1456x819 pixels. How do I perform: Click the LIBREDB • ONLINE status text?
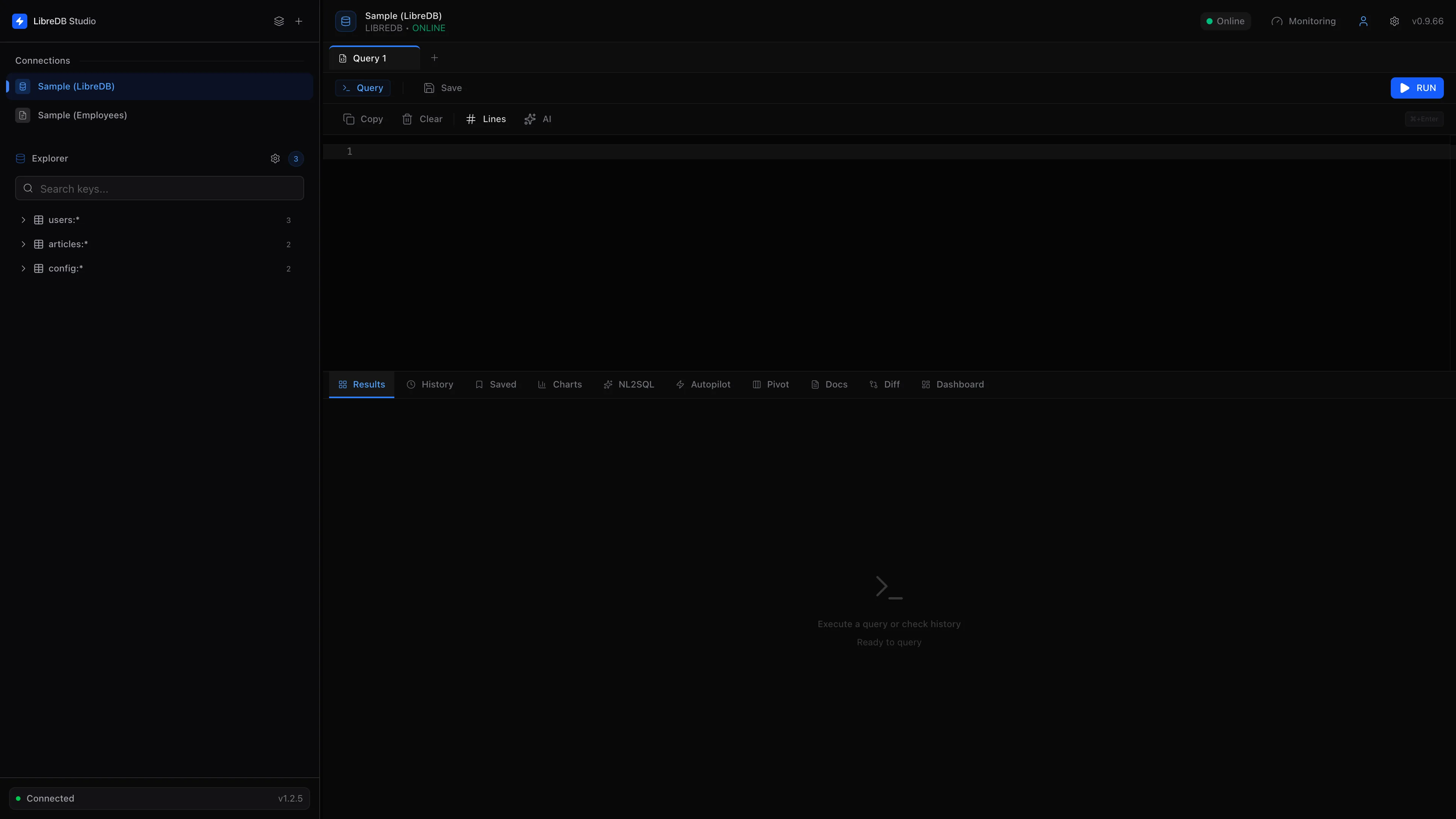tap(405, 28)
